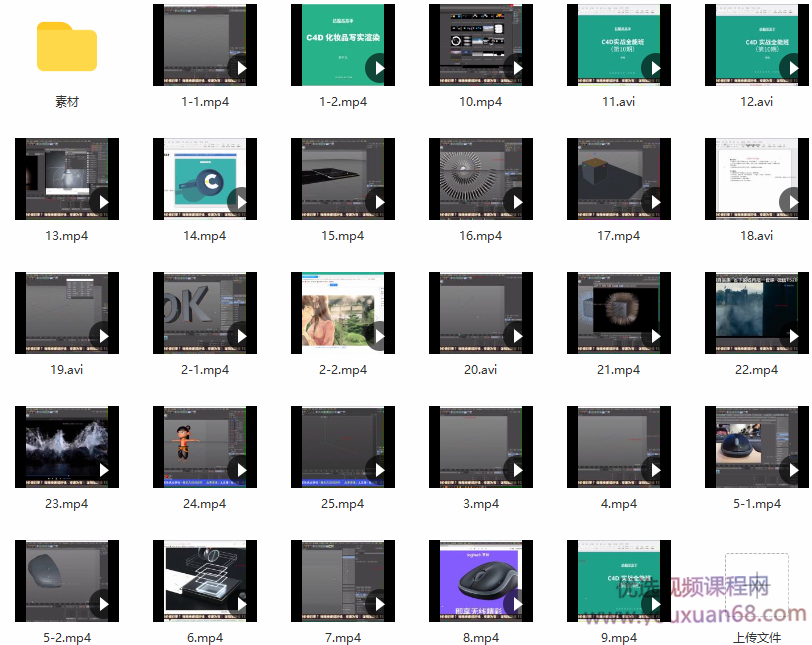Select the 14.mp4 file name label

tap(205, 236)
